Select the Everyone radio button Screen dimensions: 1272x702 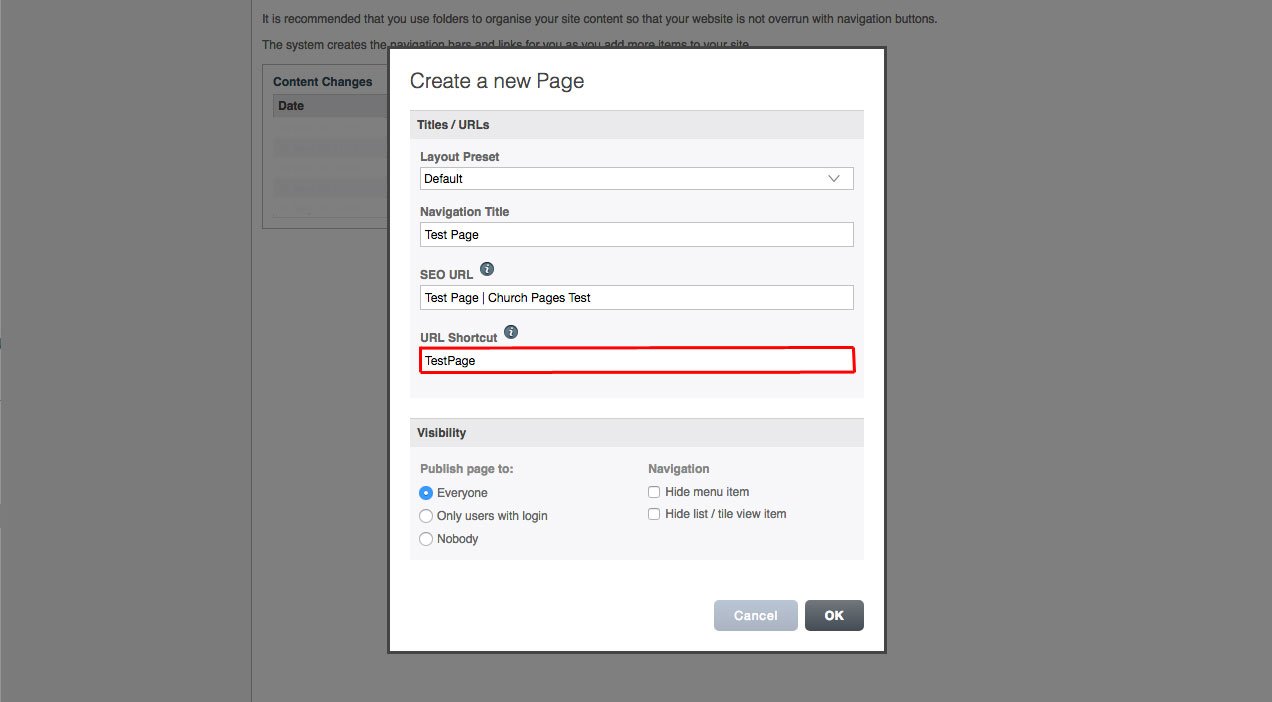click(x=426, y=493)
